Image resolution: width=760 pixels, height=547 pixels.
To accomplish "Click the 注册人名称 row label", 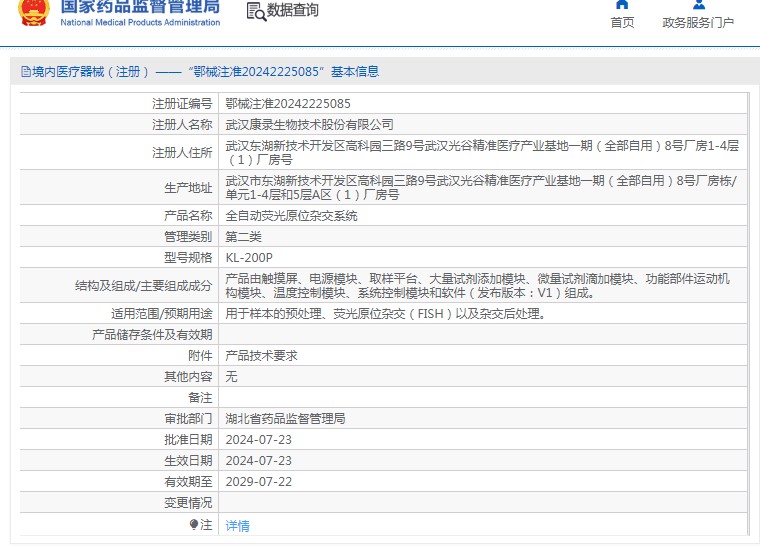I will pos(182,125).
